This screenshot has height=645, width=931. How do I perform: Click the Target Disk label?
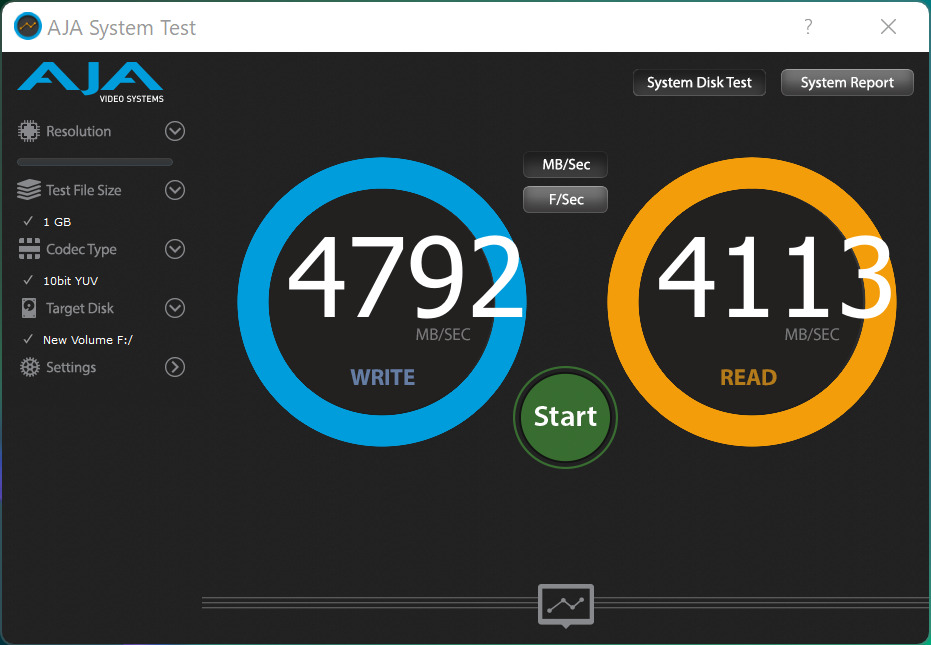pos(80,308)
